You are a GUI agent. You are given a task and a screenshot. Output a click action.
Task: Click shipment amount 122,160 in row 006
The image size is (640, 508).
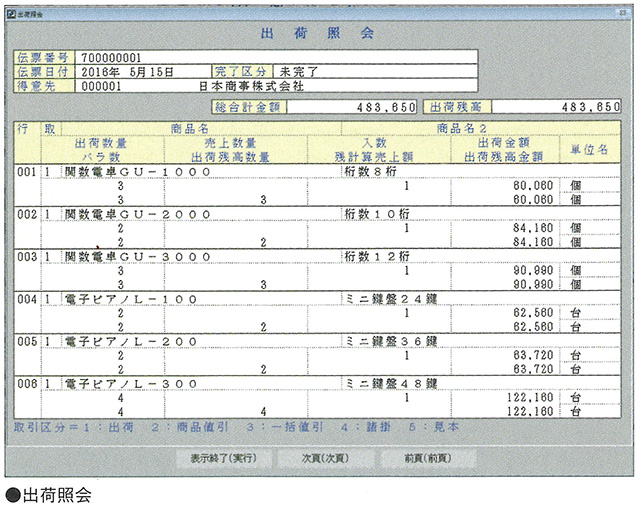[530, 398]
